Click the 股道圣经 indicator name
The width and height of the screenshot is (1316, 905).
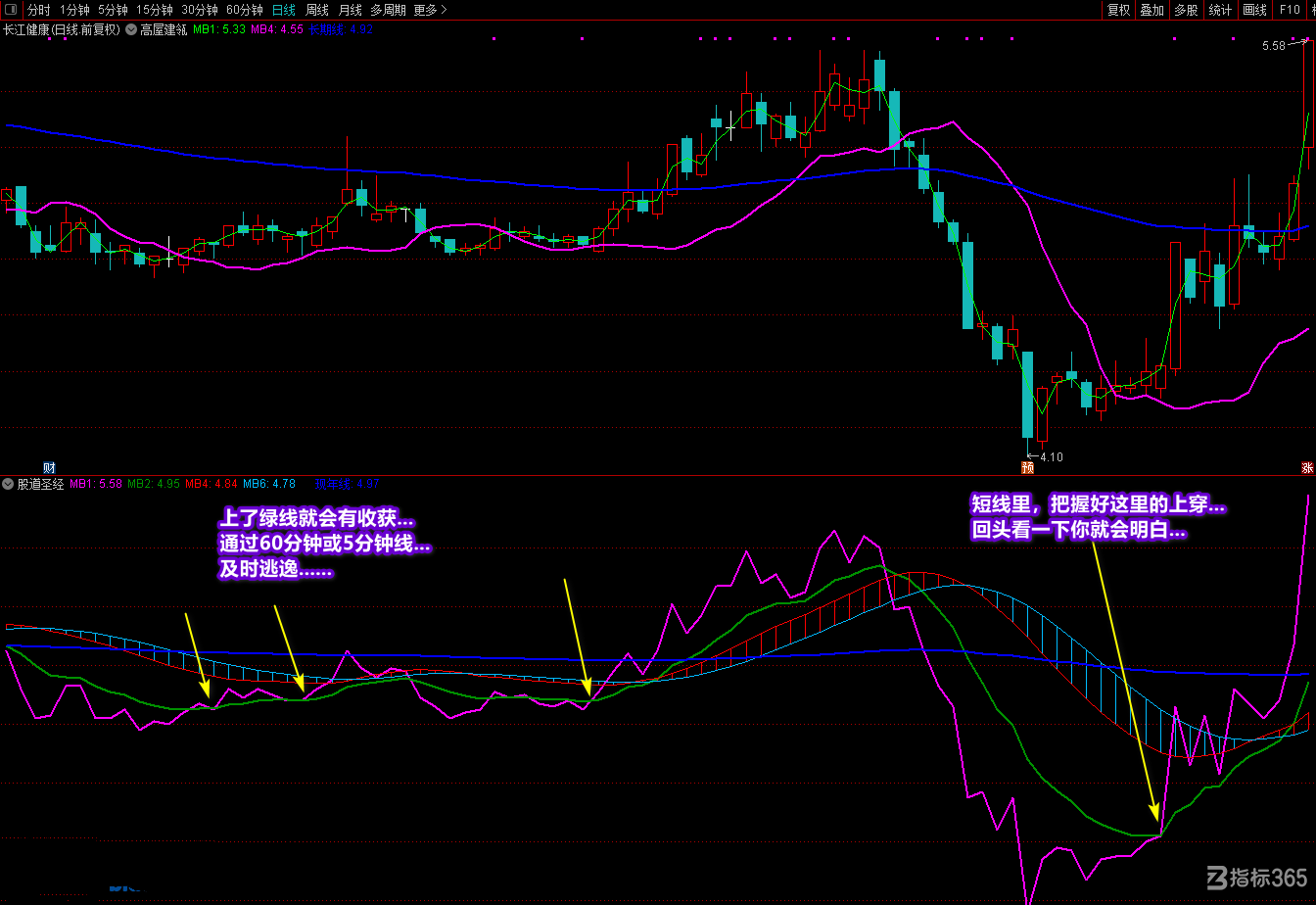click(x=40, y=484)
